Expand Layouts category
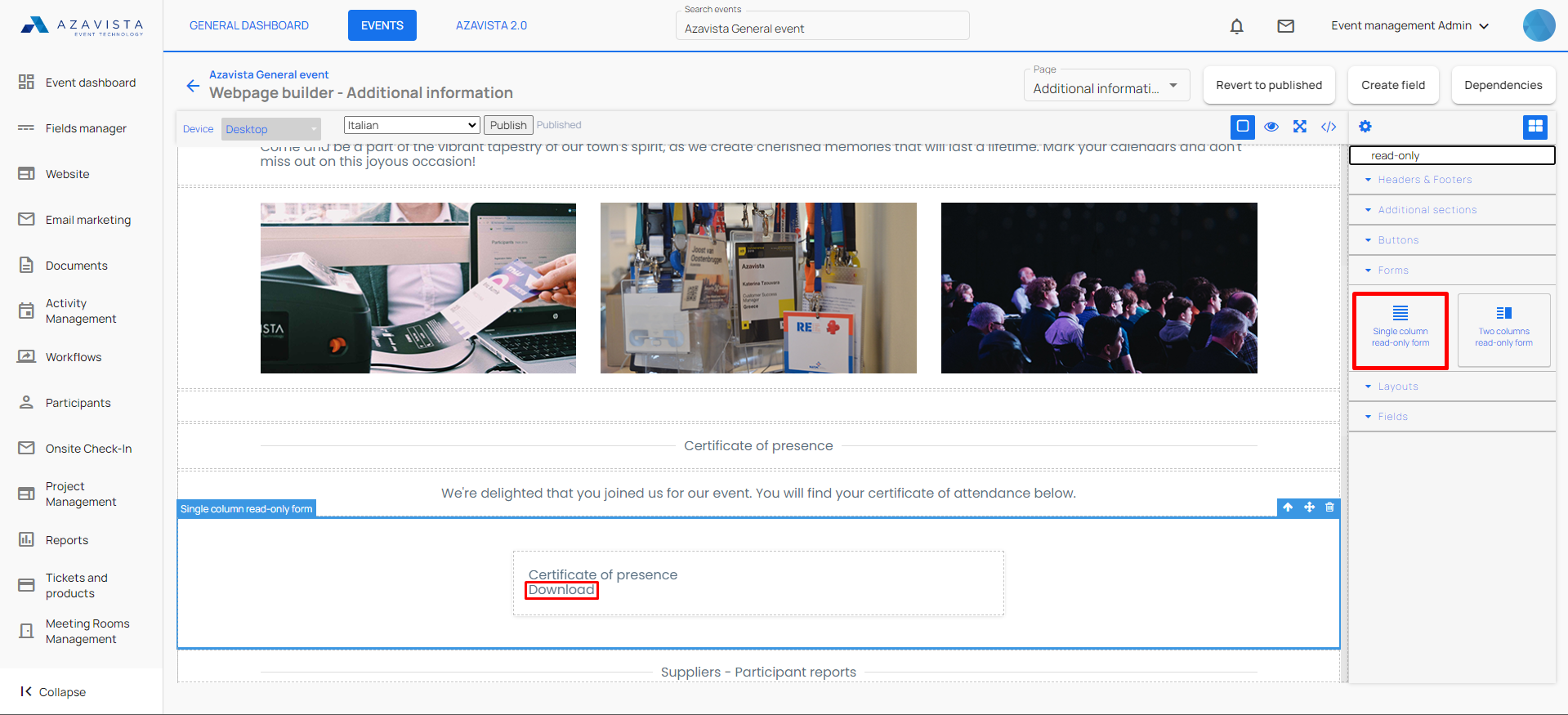This screenshot has width=1568, height=715. pyautogui.click(x=1452, y=387)
